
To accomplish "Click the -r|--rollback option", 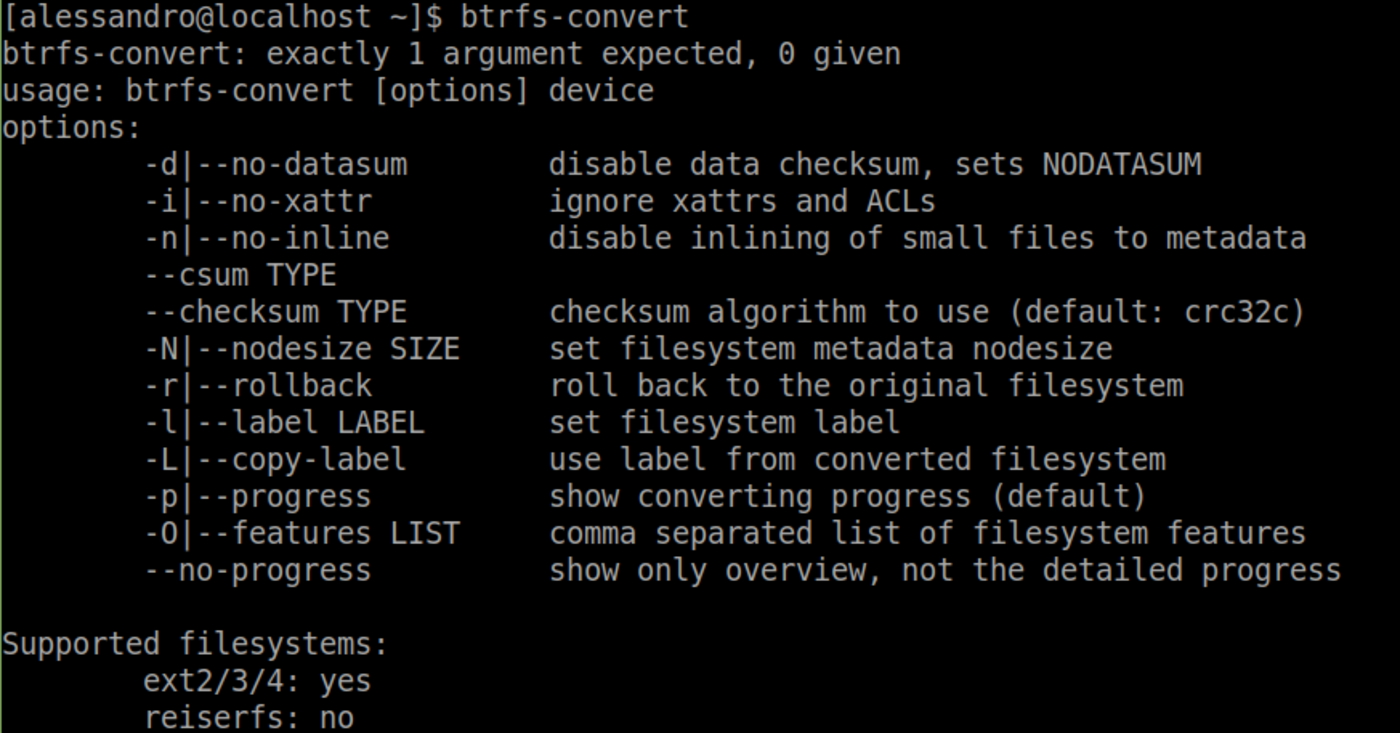I will [x=258, y=386].
